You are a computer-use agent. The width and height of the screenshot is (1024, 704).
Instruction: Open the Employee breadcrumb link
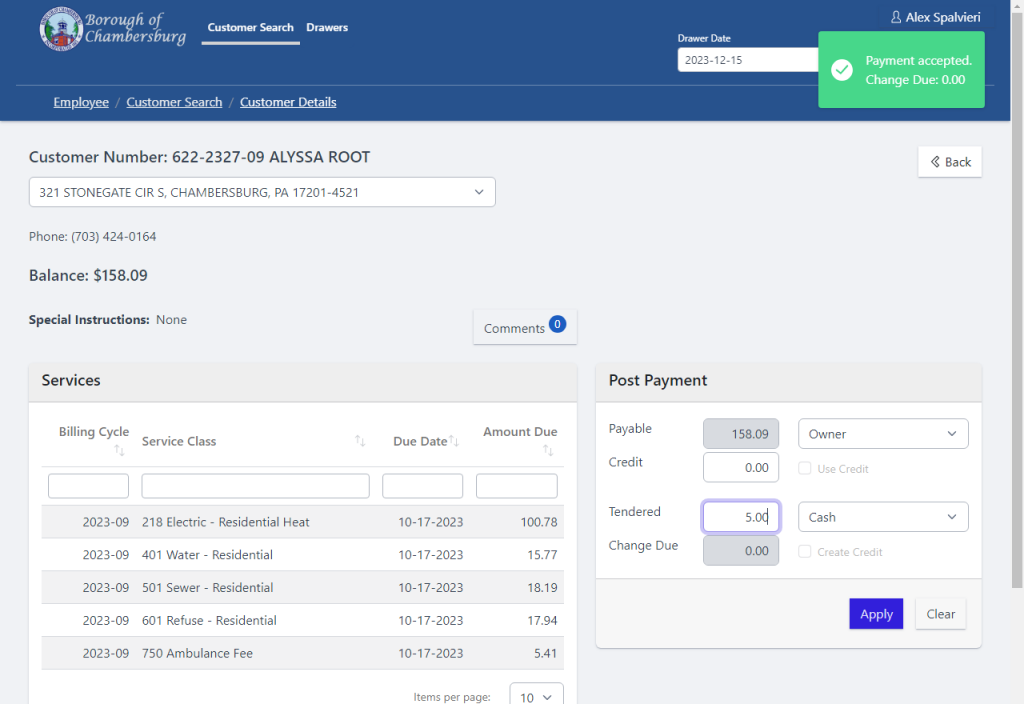[80, 101]
